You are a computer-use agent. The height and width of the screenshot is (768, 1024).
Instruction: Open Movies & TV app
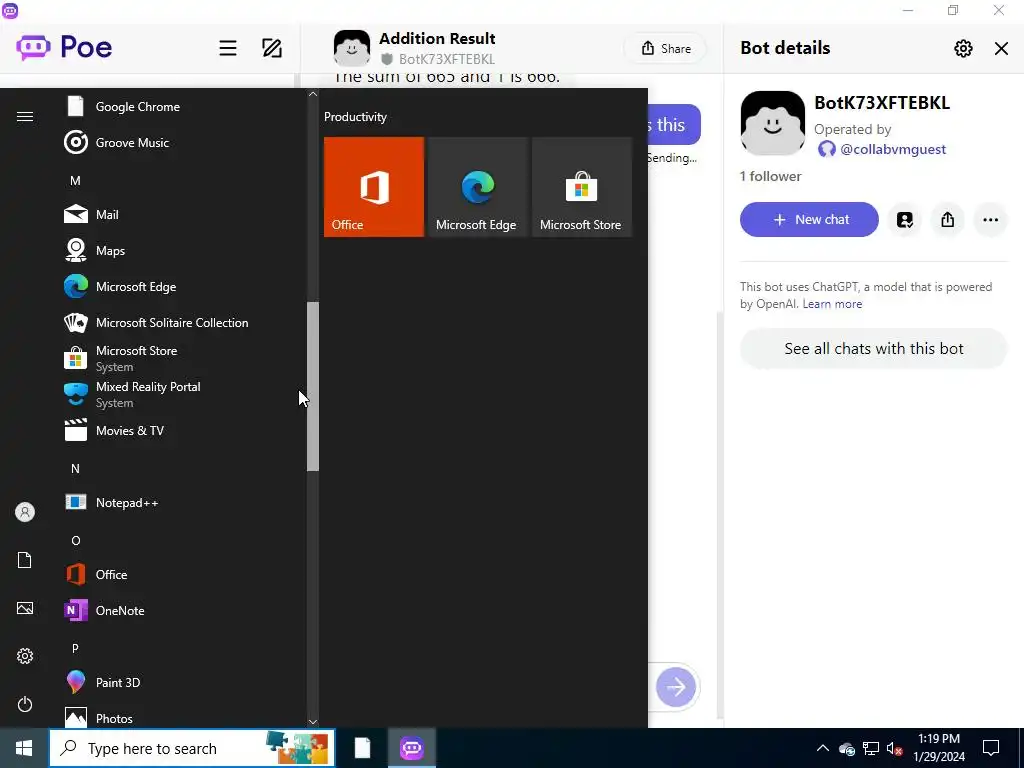[x=182, y=430]
